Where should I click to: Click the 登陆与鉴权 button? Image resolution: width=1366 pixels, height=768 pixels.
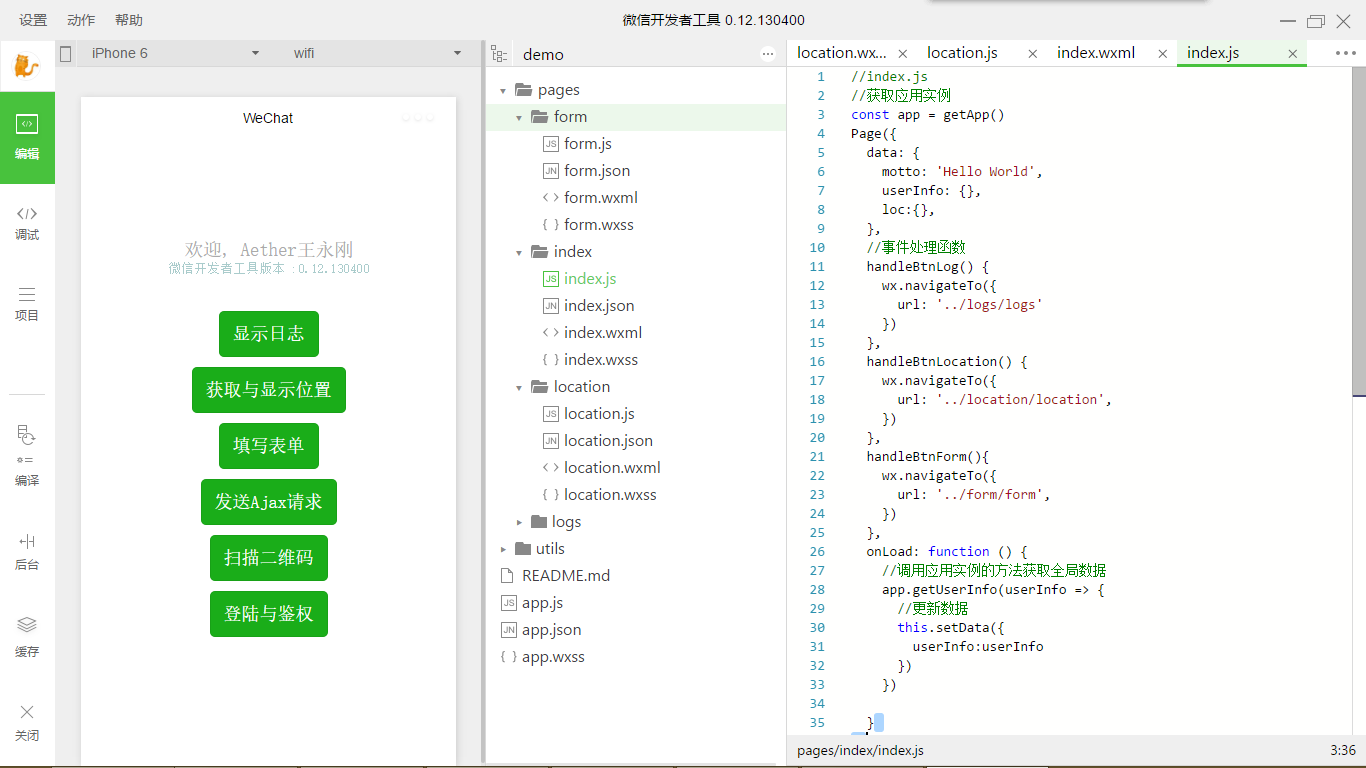269,614
